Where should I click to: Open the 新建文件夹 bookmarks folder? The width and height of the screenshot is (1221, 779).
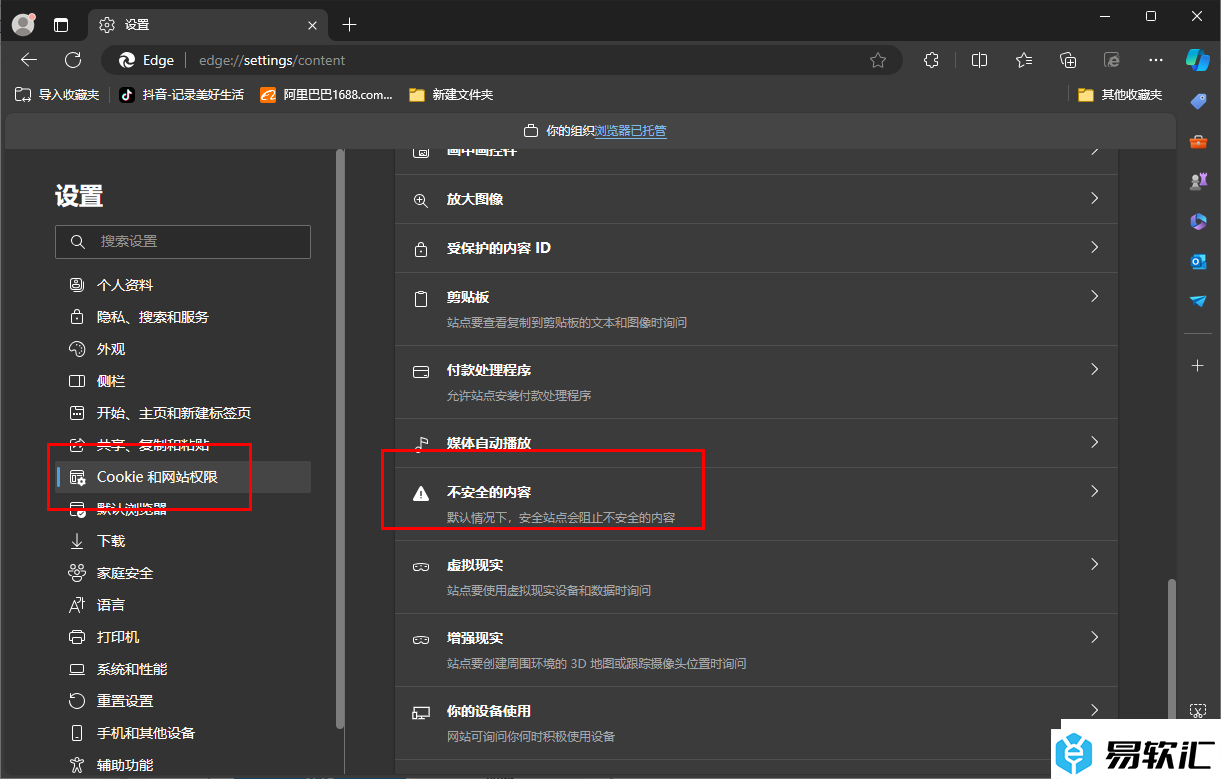[451, 95]
